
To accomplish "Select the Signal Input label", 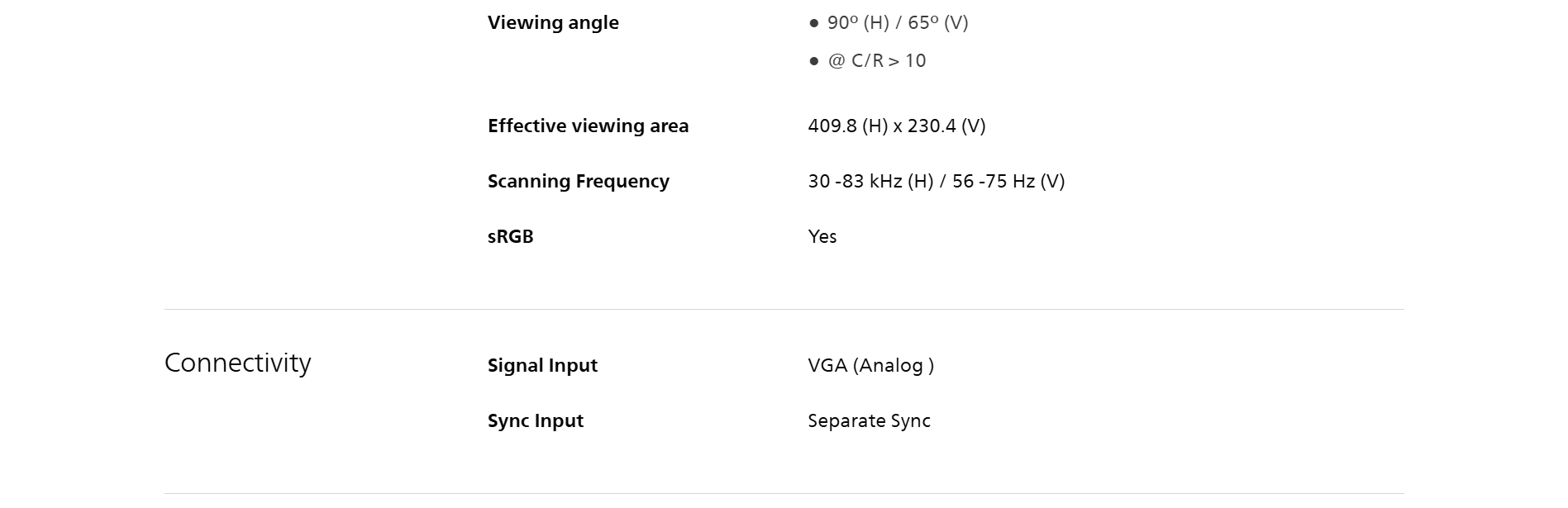I will tap(542, 366).
